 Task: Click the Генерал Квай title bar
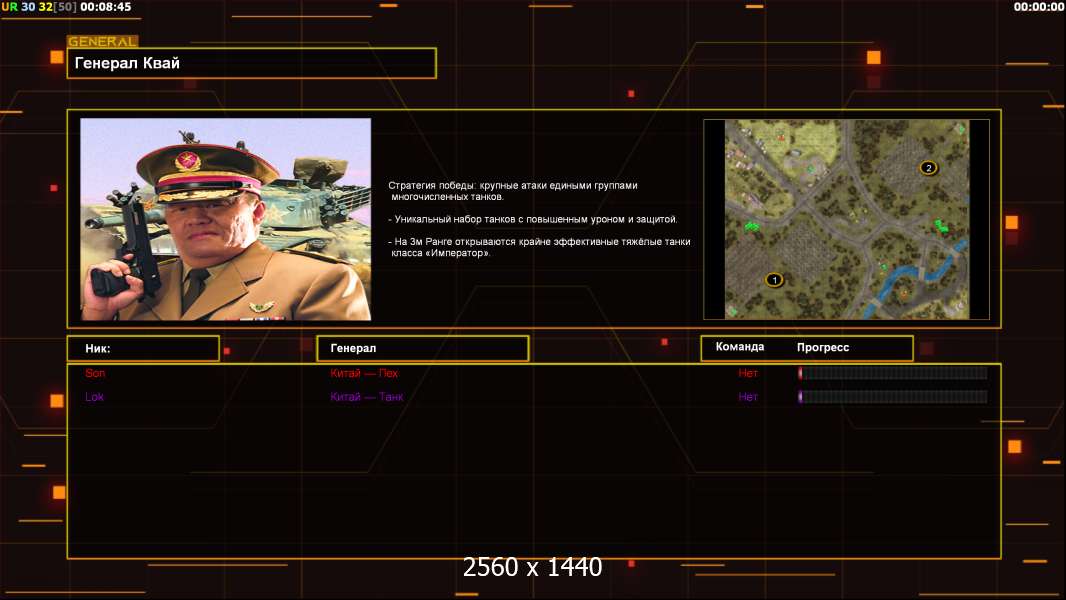(251, 63)
